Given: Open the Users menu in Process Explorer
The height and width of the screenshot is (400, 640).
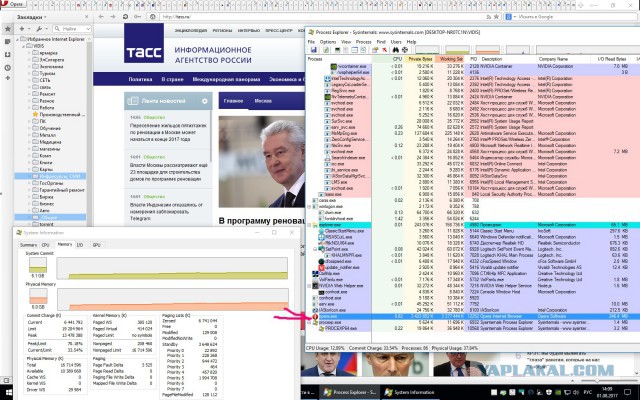Looking at the screenshot, I should (x=396, y=42).
